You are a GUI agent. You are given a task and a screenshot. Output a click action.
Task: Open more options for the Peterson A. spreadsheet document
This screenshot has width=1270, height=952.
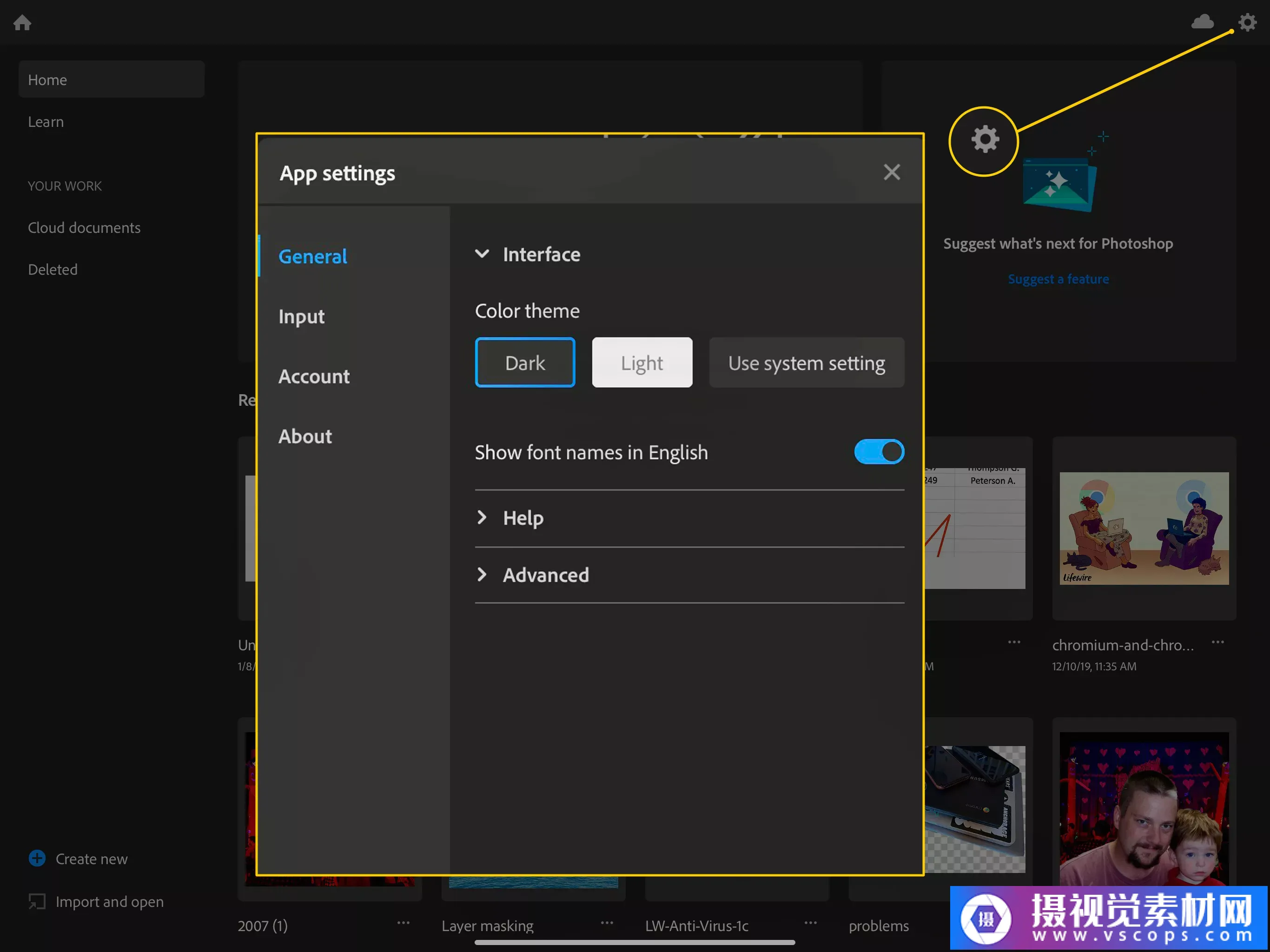point(1014,642)
